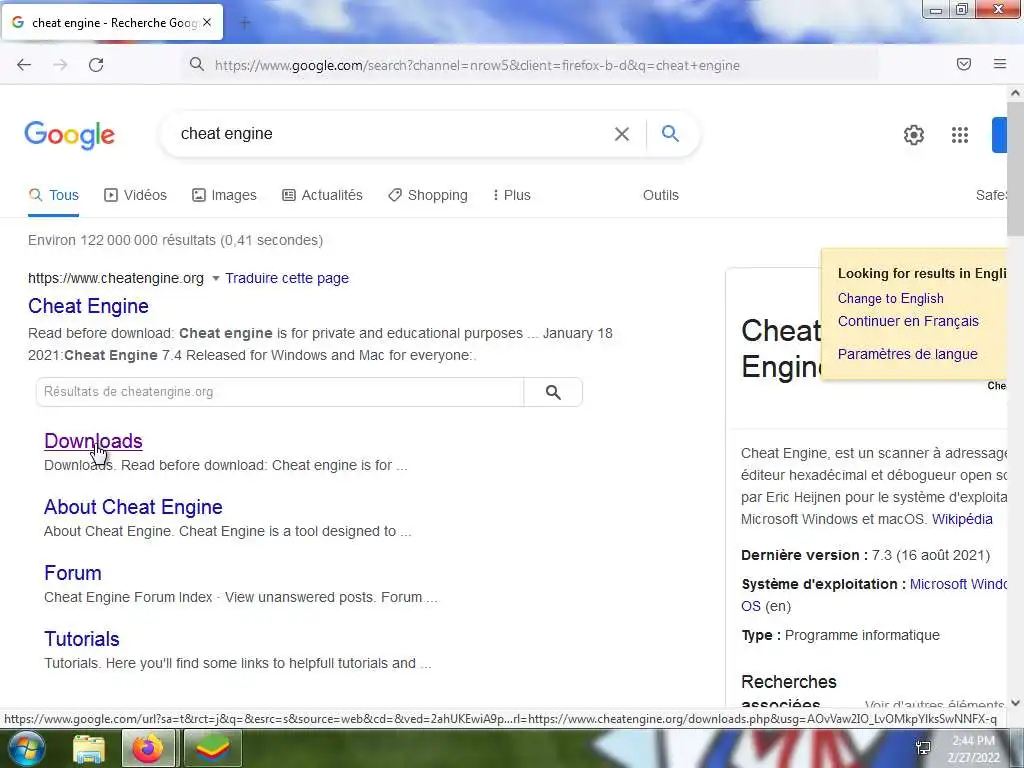Open the Outils search tools

(x=661, y=195)
